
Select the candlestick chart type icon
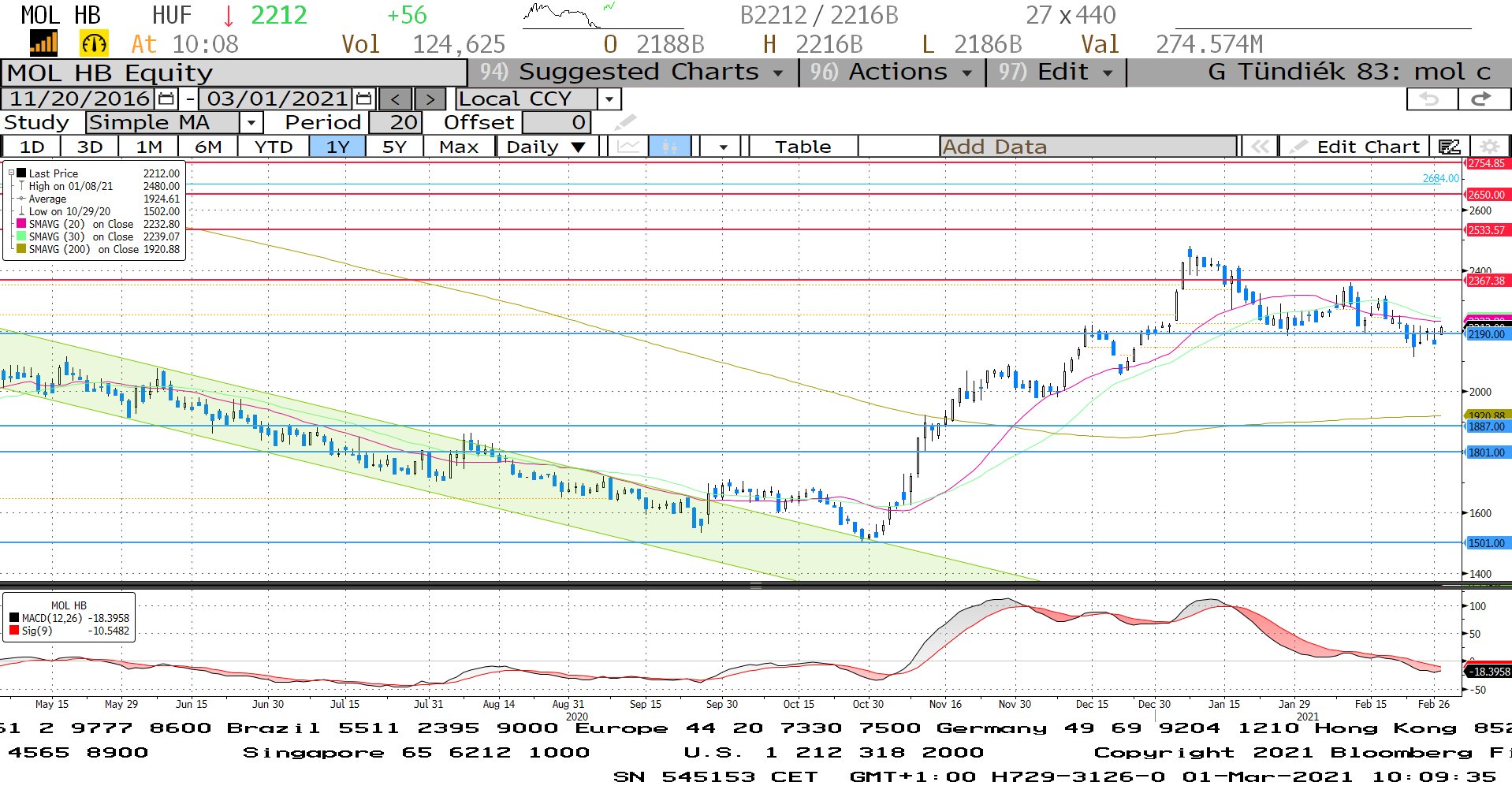[x=670, y=147]
